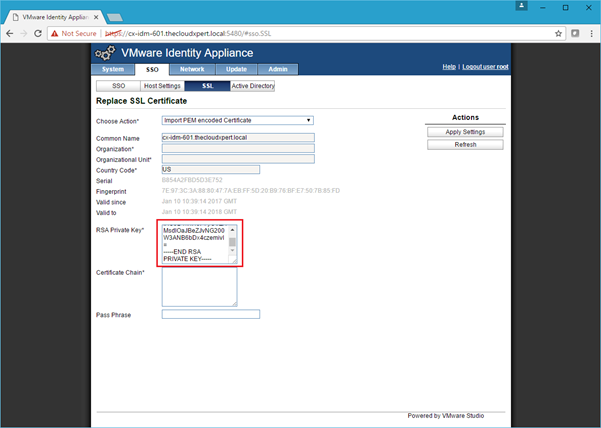Click the Refresh action button
The height and width of the screenshot is (428, 601).
(x=465, y=144)
